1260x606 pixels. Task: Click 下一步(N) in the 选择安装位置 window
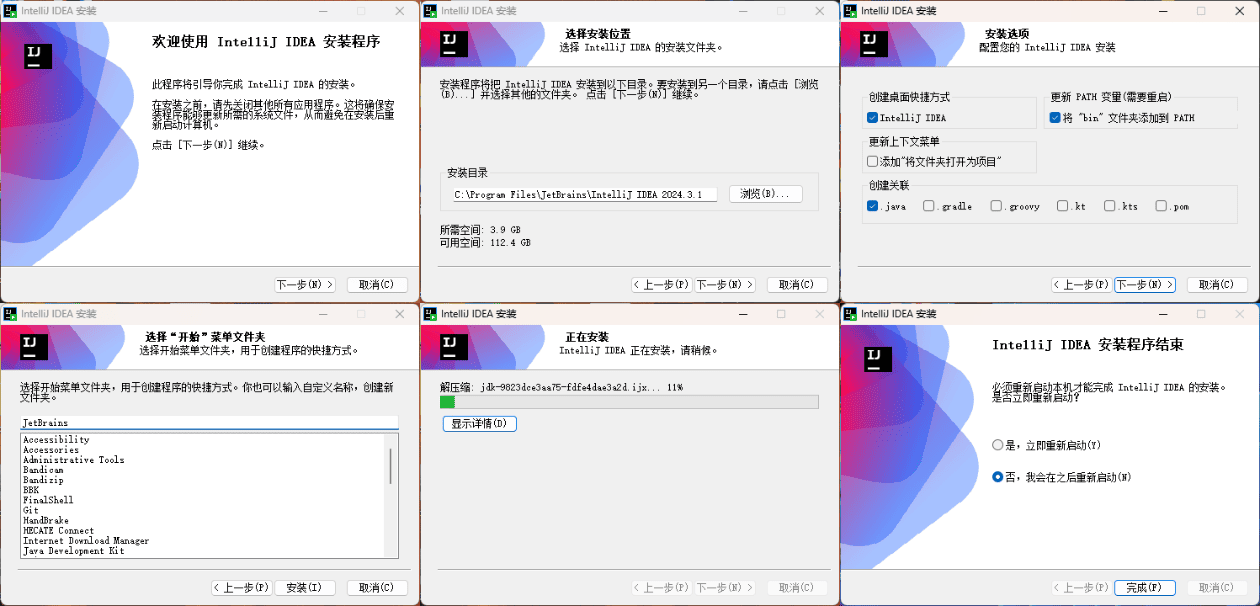pyautogui.click(x=725, y=285)
